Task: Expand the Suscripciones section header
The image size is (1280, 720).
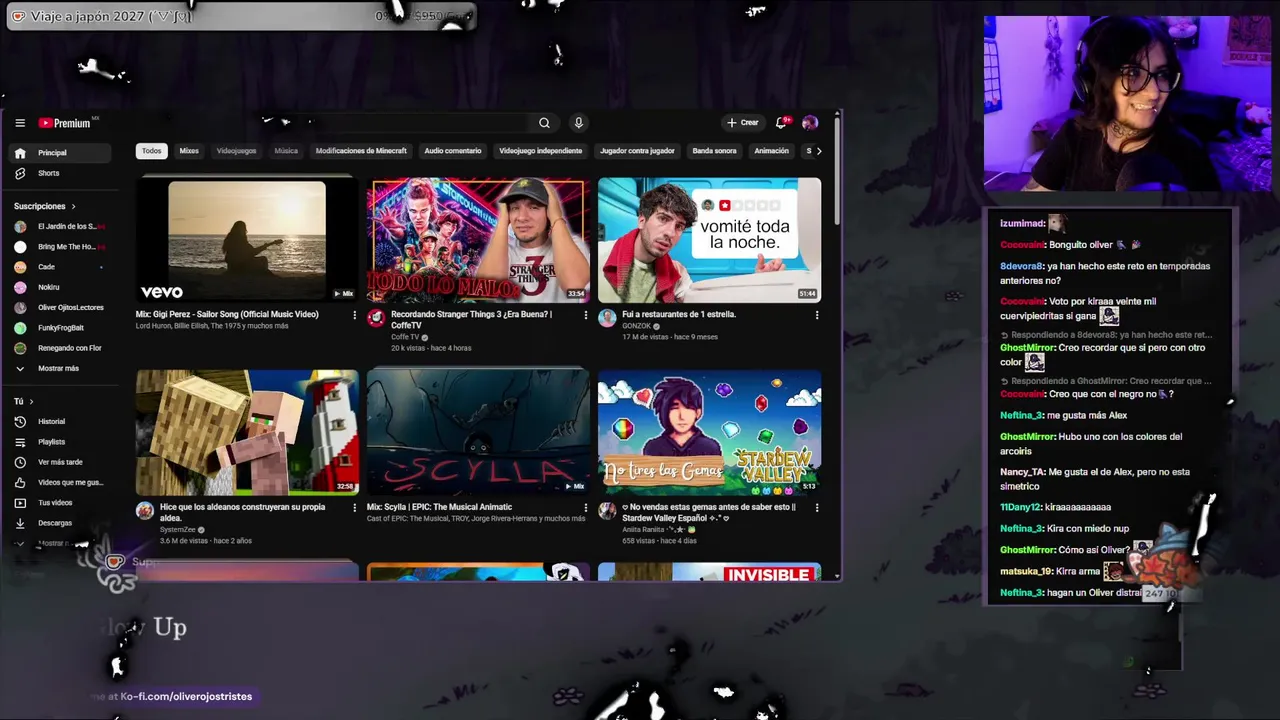Action: pos(45,206)
